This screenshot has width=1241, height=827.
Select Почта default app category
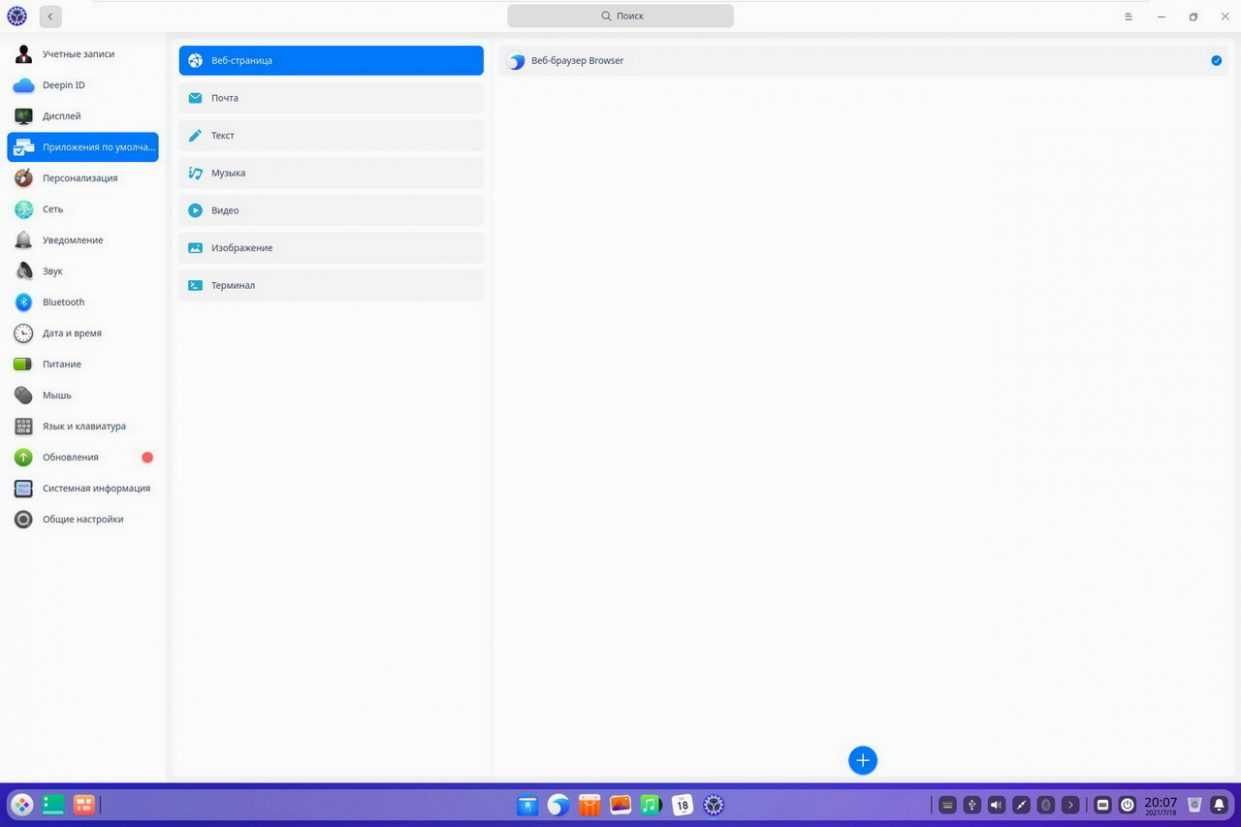(x=331, y=98)
